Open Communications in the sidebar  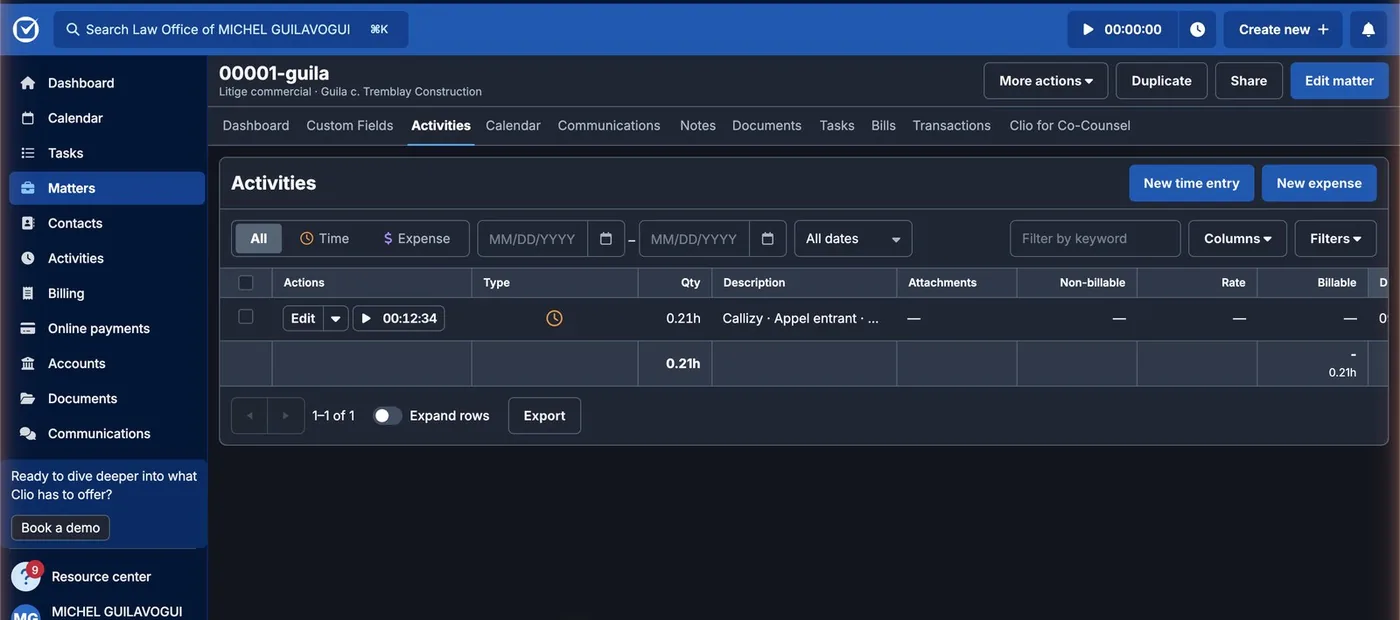pyautogui.click(x=107, y=433)
